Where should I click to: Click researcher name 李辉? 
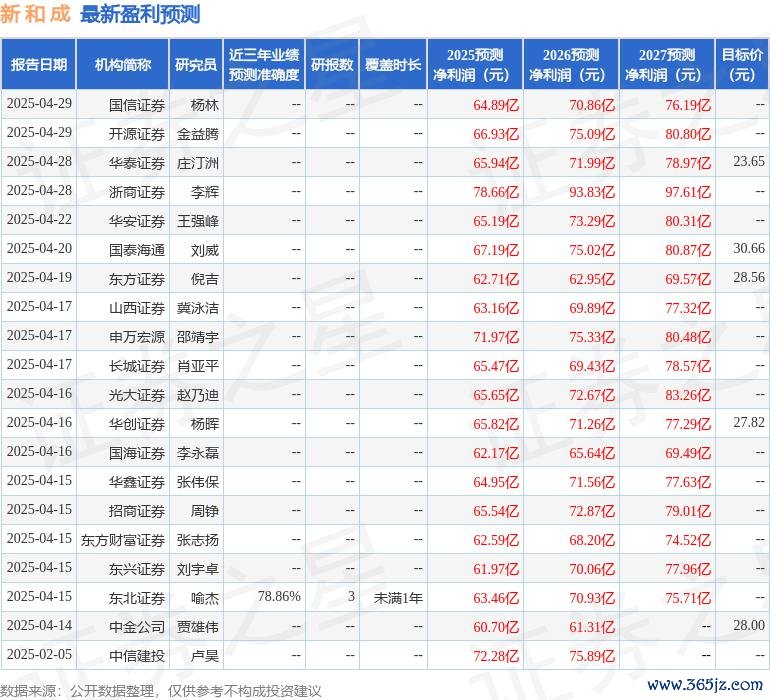[x=205, y=192]
